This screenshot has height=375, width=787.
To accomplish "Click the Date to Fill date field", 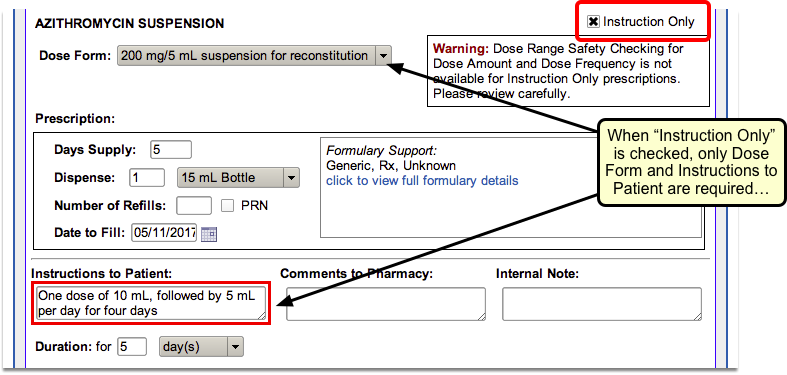I will [164, 233].
